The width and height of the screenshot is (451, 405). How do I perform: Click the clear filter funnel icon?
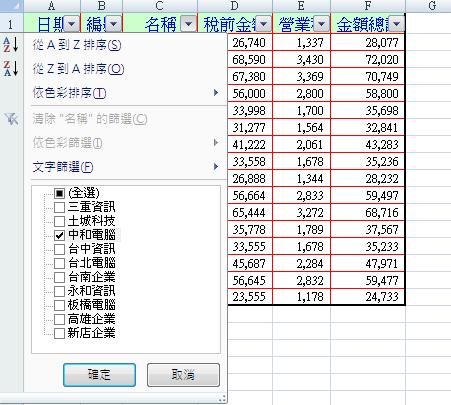click(x=11, y=119)
